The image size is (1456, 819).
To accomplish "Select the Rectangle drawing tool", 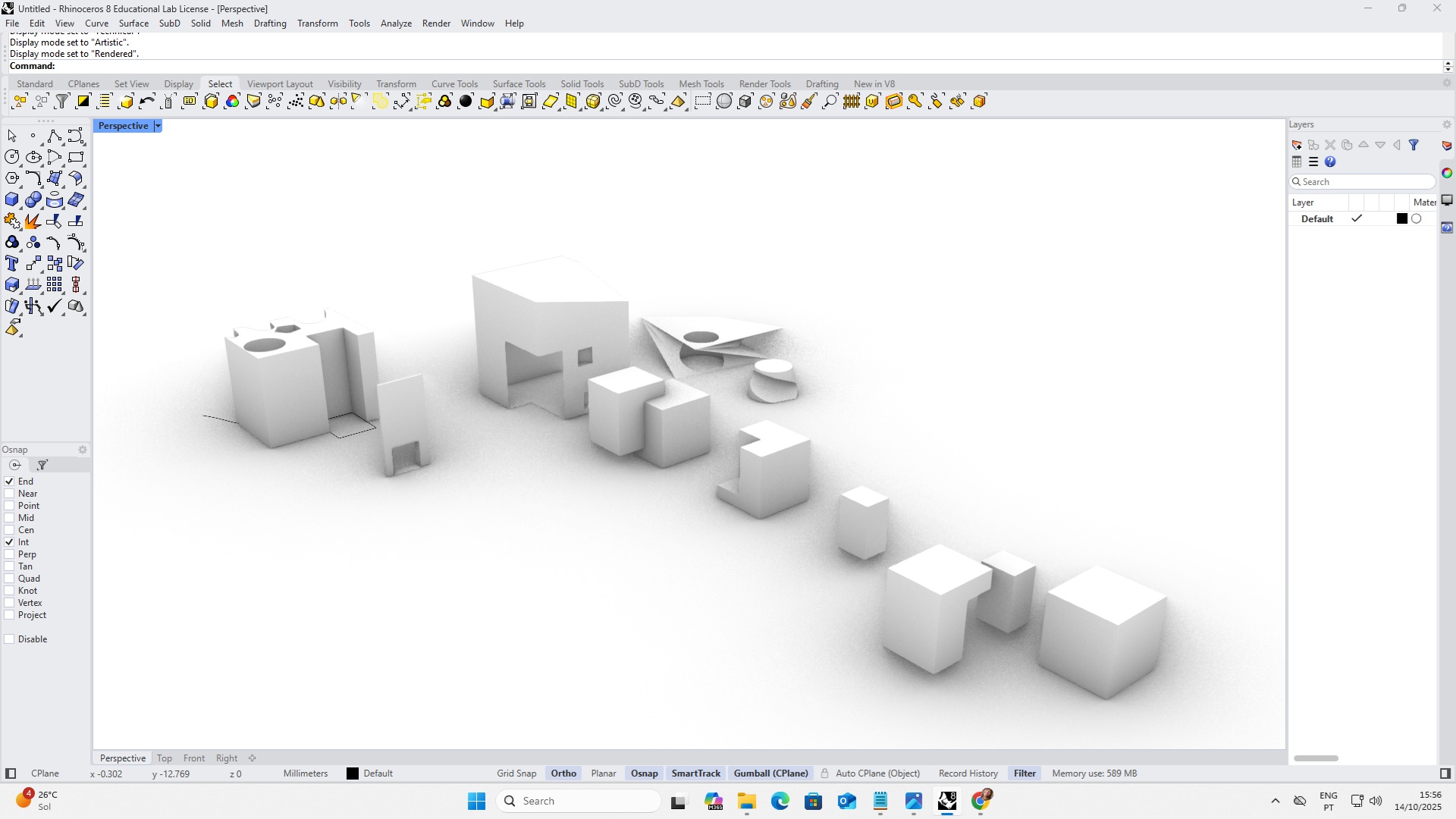I will coord(75,158).
